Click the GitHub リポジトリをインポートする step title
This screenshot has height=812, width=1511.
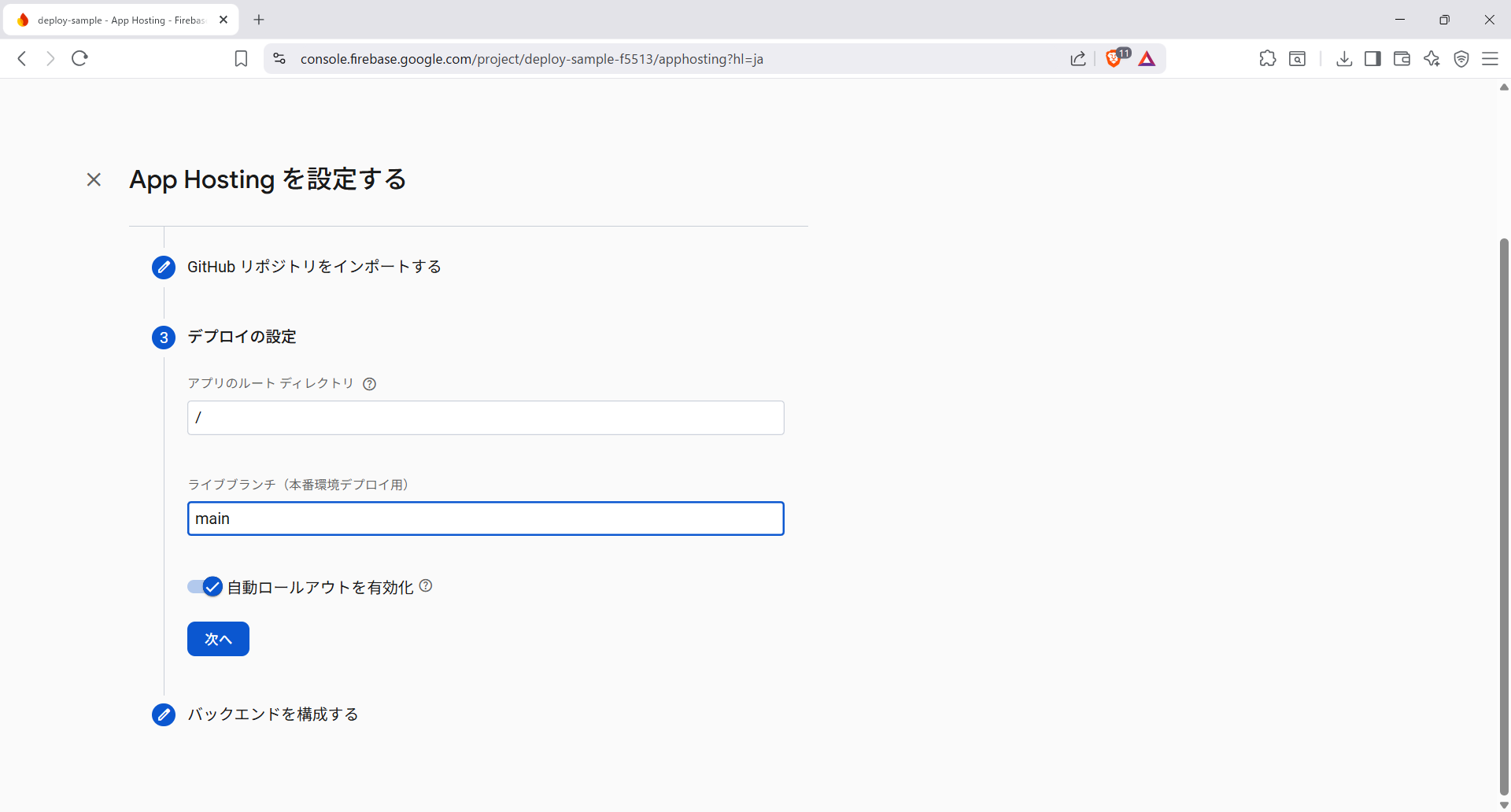click(314, 267)
